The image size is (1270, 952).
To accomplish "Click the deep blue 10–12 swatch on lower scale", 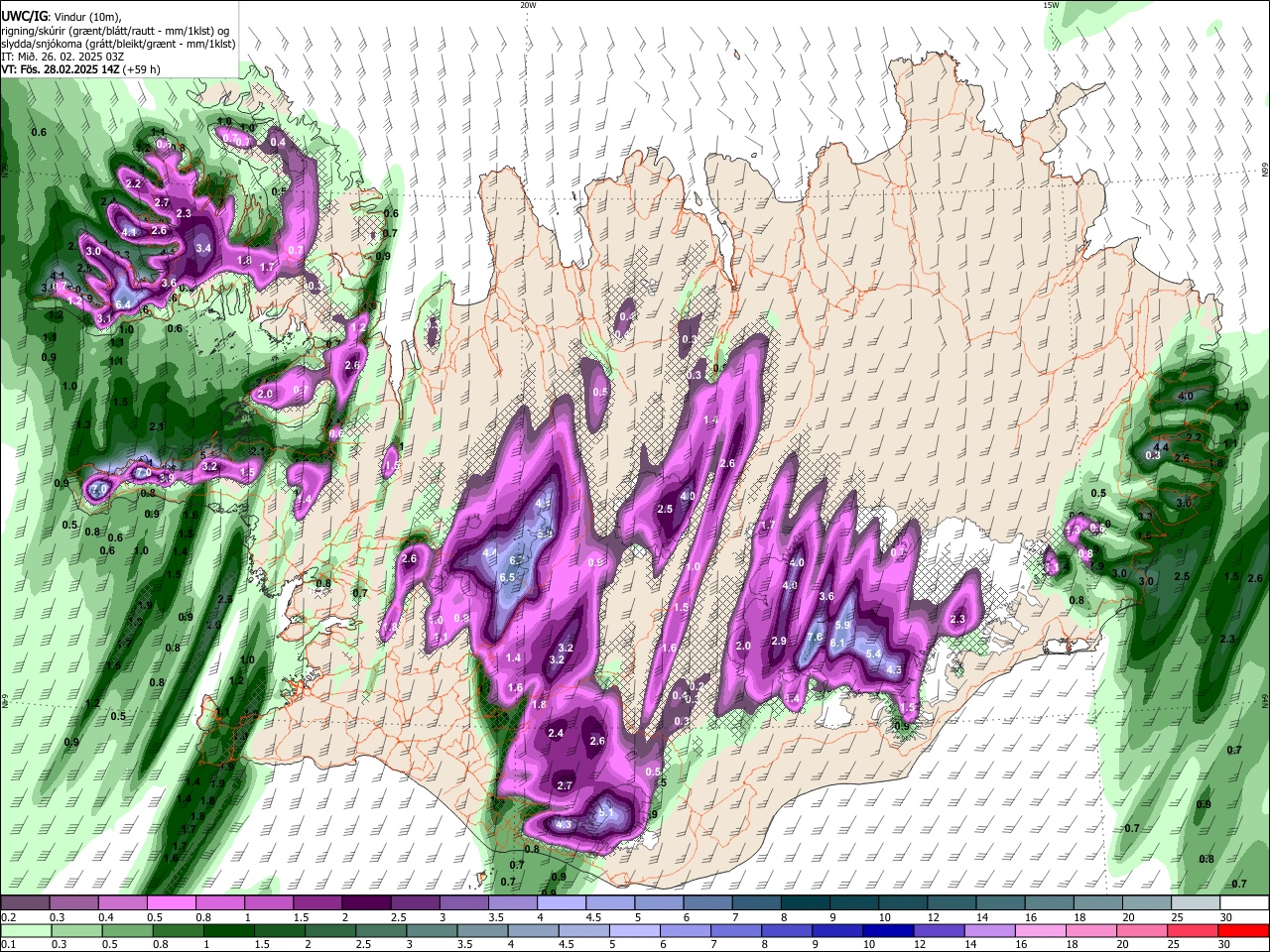I will (x=887, y=930).
